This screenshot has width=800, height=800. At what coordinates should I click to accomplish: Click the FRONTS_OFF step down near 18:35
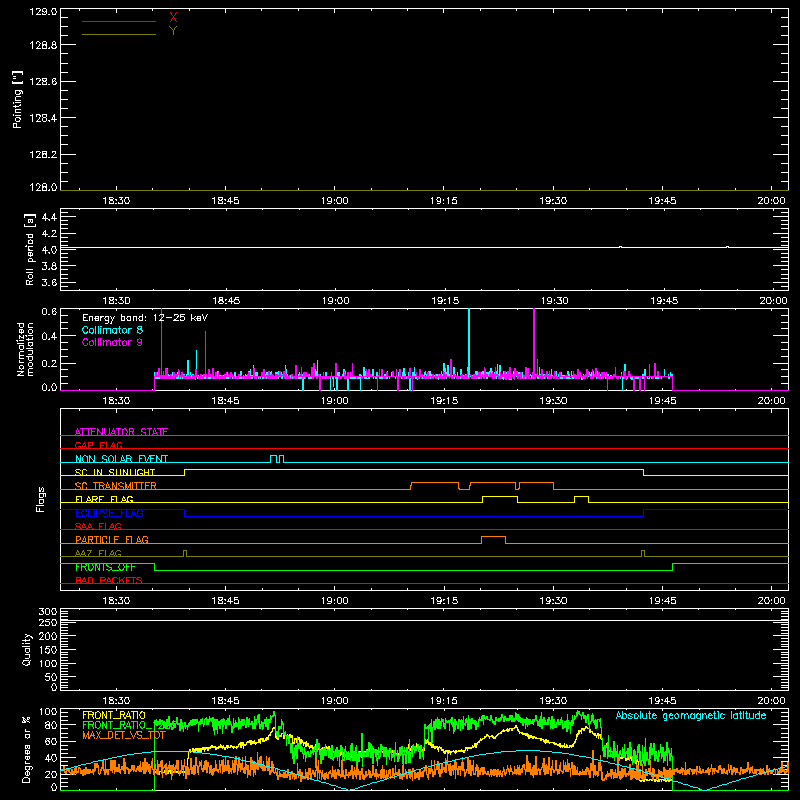coord(155,567)
